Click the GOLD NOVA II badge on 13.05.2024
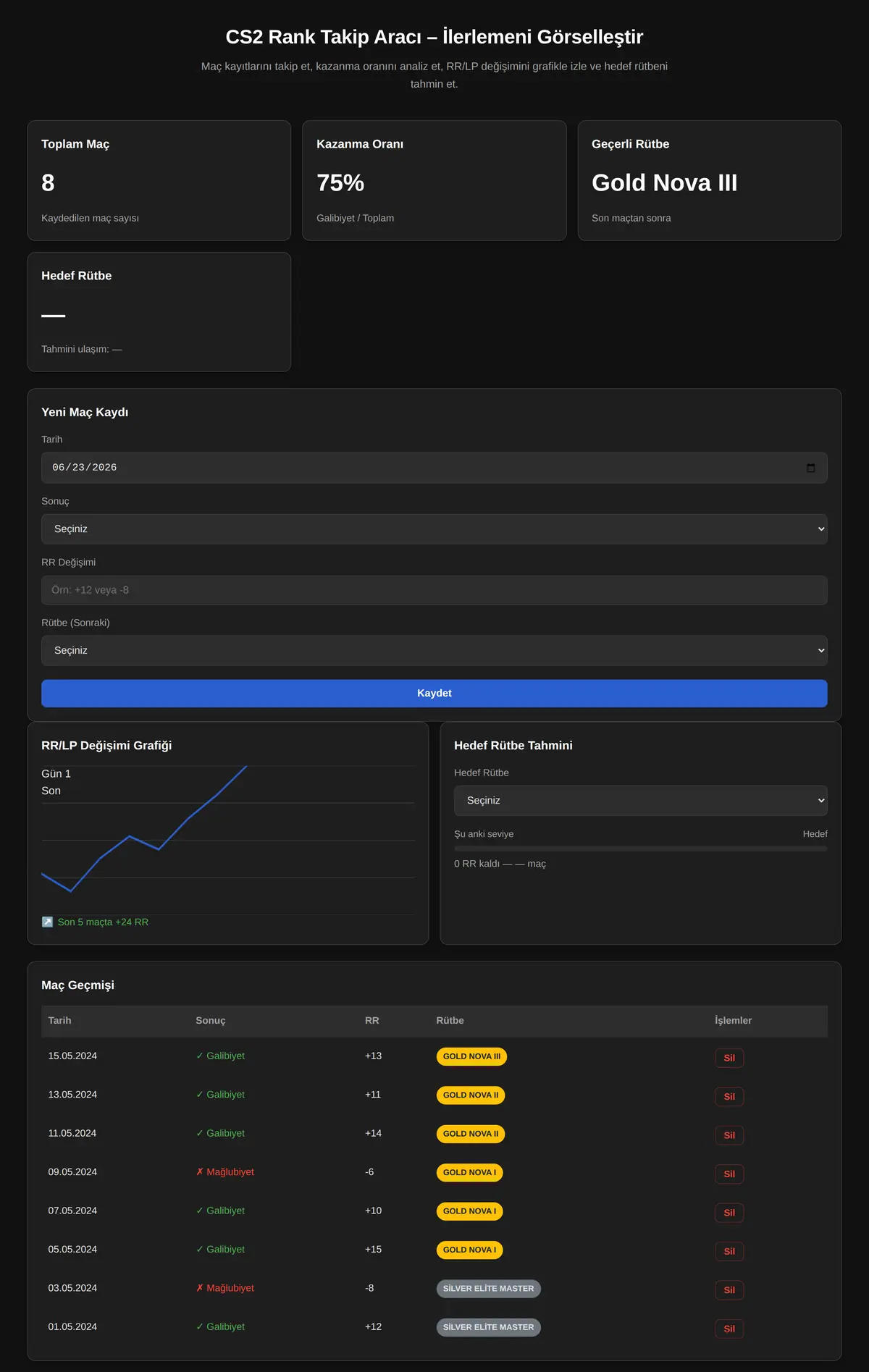The height and width of the screenshot is (1372, 869). click(x=471, y=1095)
